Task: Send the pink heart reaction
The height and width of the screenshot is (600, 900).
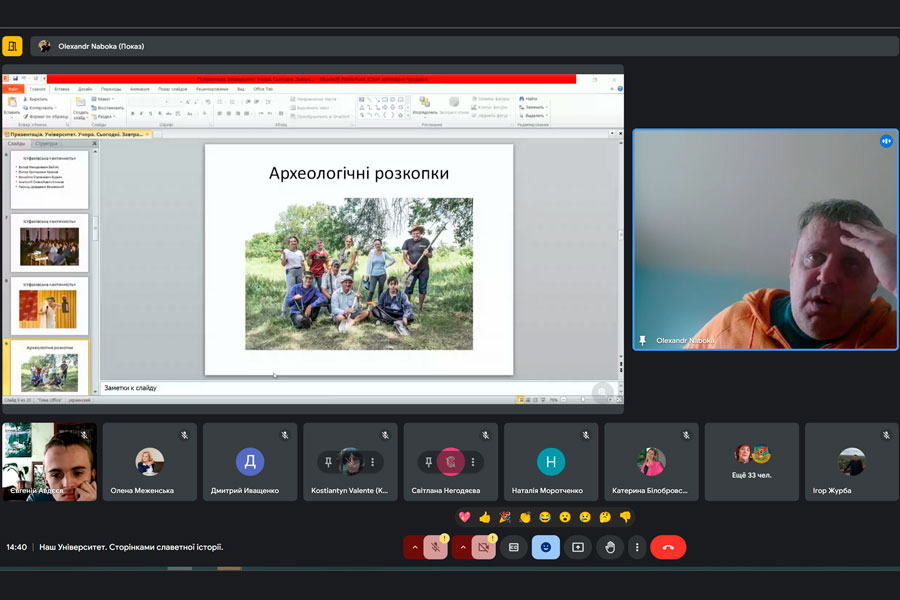Action: pyautogui.click(x=464, y=517)
